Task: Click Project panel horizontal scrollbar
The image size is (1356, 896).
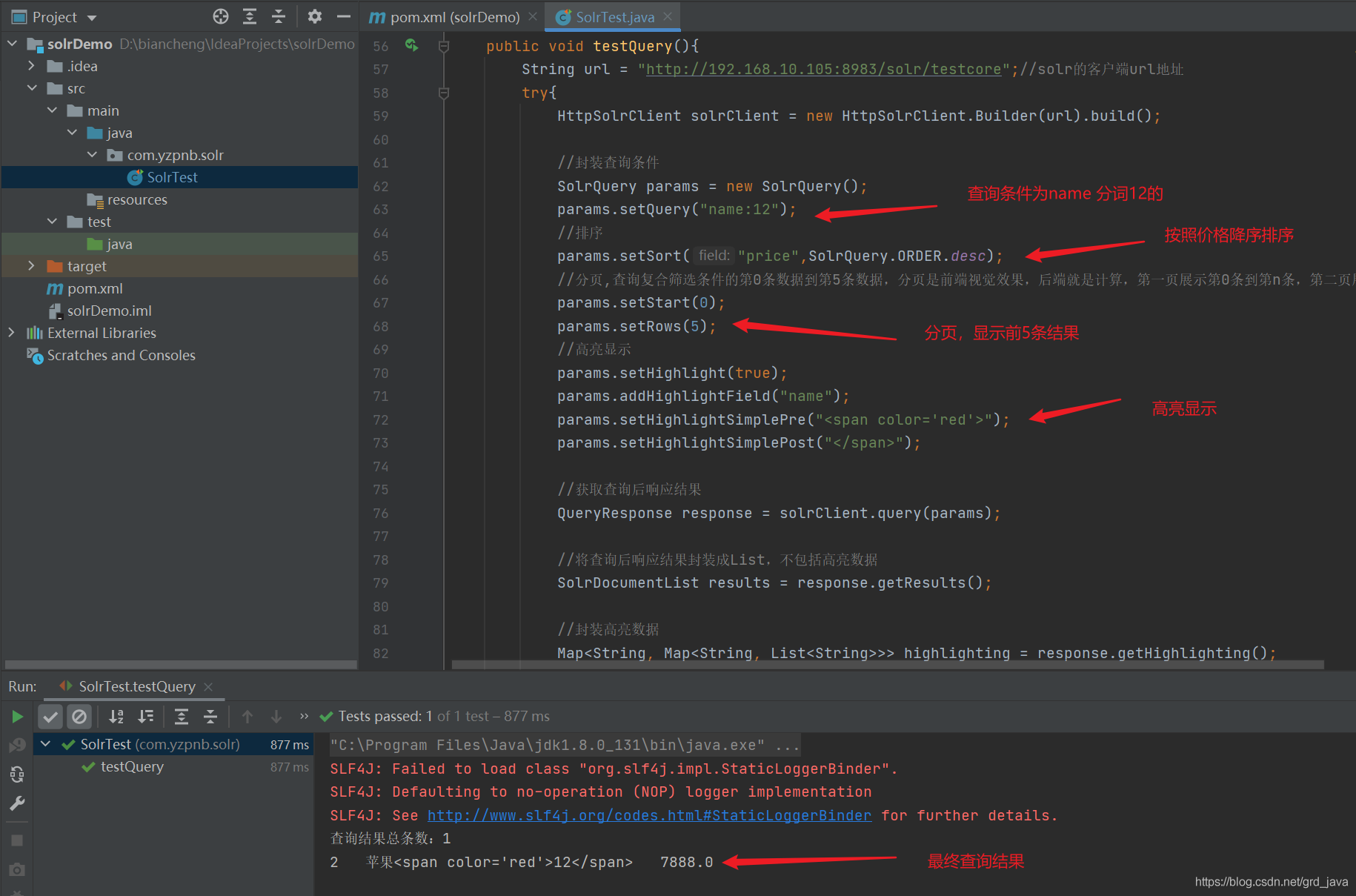Action: tap(181, 665)
